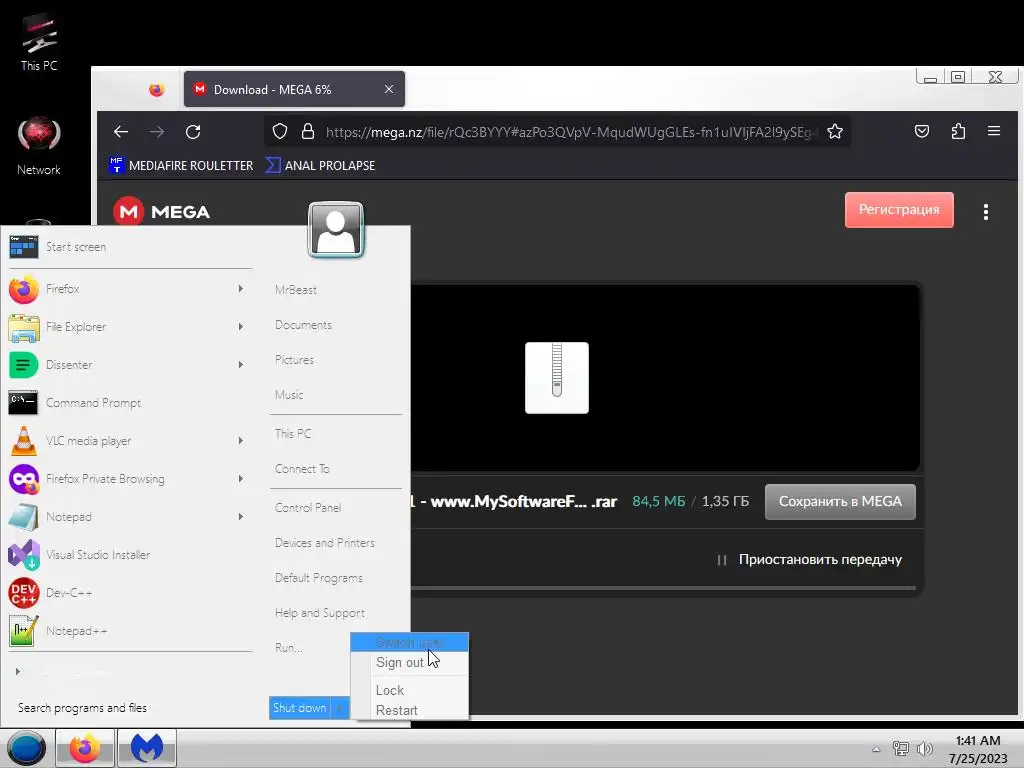Expand Dissenter jump list arrow
The width and height of the screenshot is (1024, 768).
point(241,364)
